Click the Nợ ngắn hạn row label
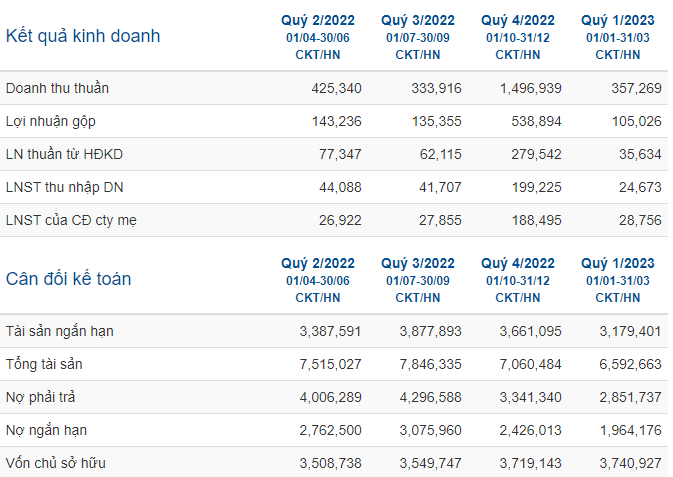673x477 pixels. click(46, 430)
